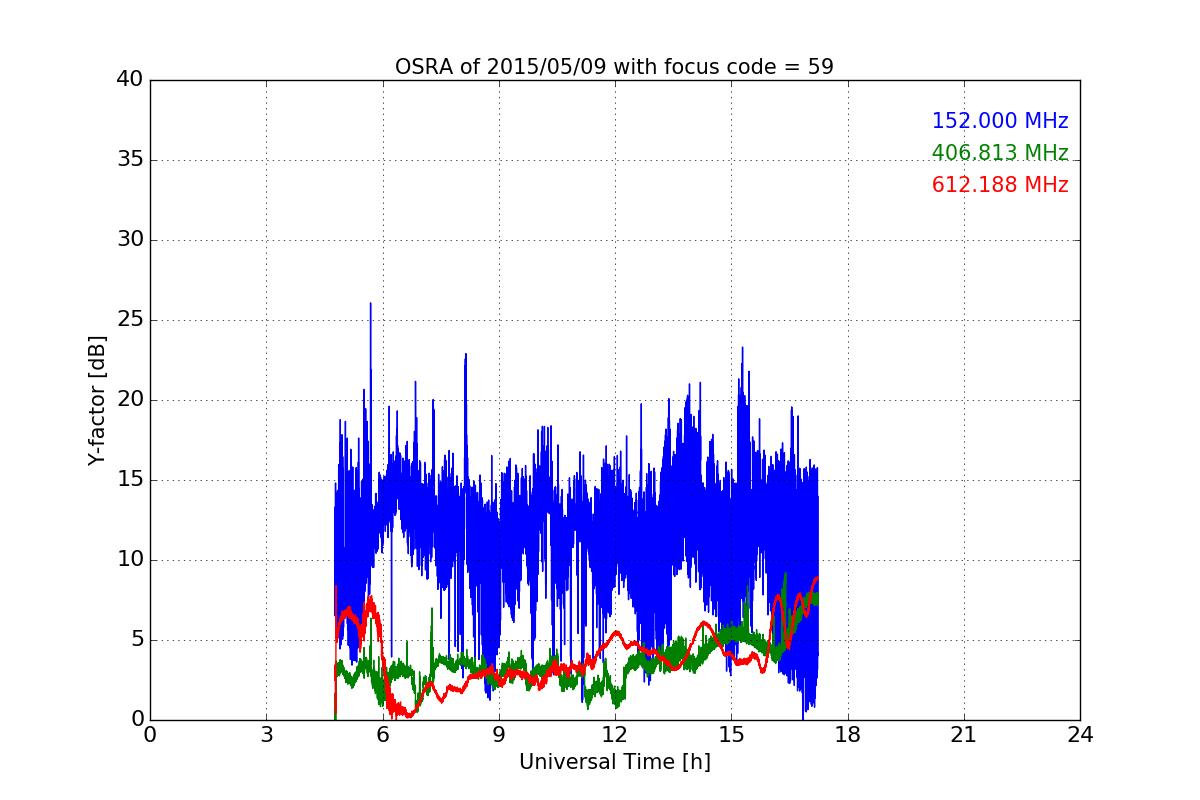Select the 406.813 MHz legend label
Viewport: 1200px width, 800px height.
pyautogui.click(x=1000, y=153)
